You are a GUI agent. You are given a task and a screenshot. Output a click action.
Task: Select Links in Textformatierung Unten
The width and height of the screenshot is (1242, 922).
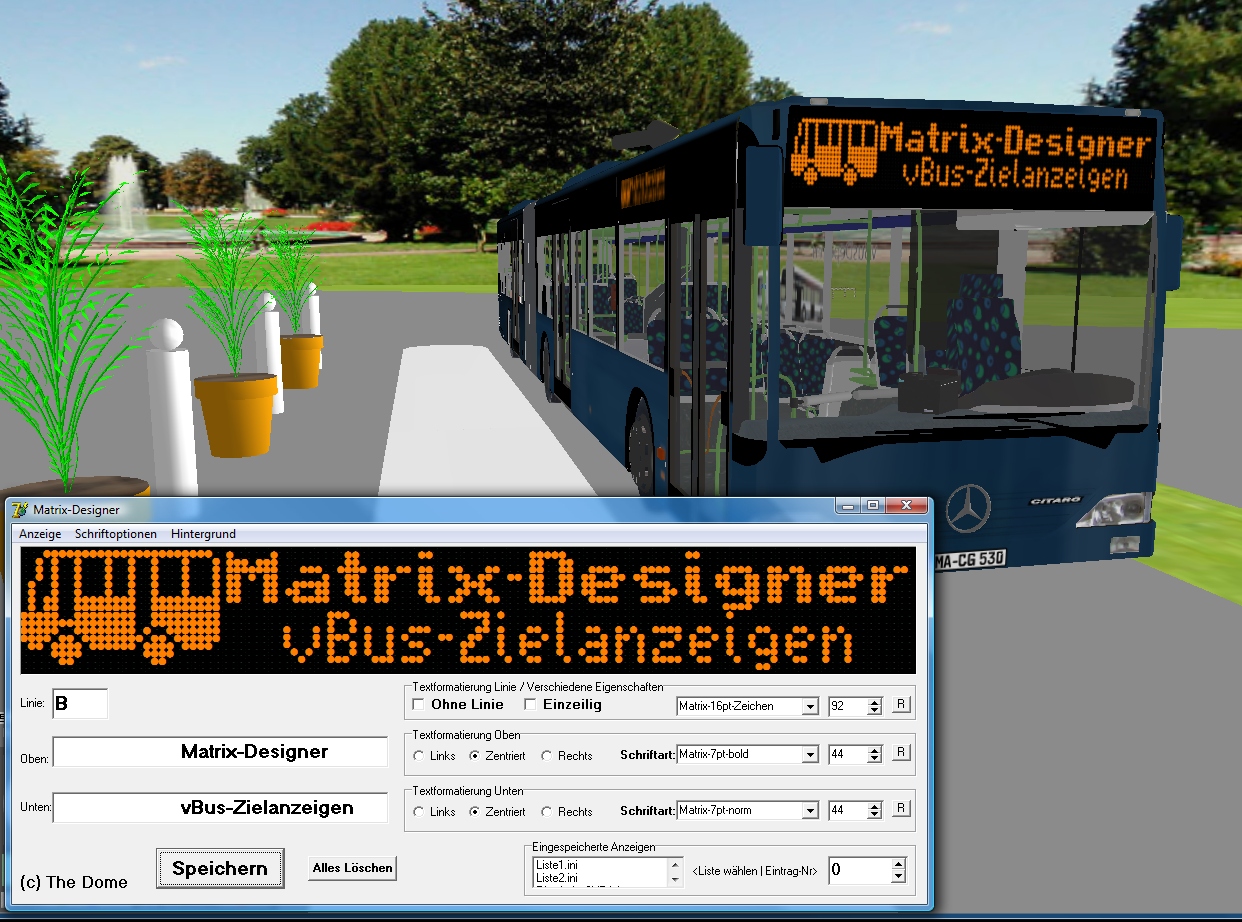[x=420, y=812]
